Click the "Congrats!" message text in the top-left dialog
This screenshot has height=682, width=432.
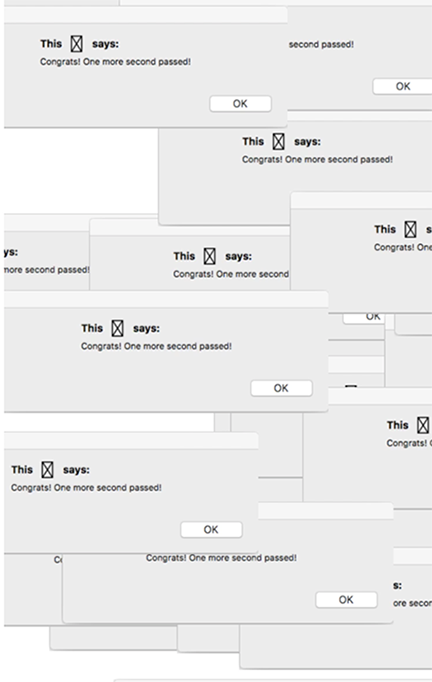coord(115,62)
